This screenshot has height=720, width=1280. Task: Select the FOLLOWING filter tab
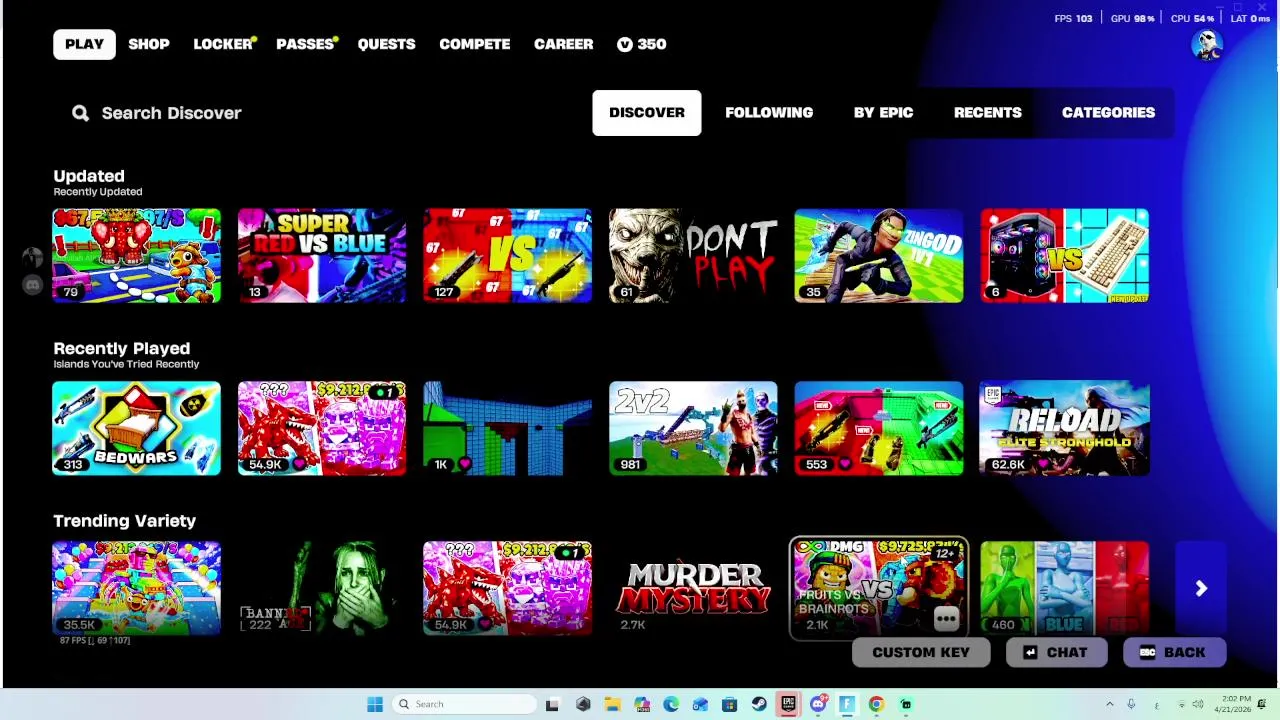point(769,112)
